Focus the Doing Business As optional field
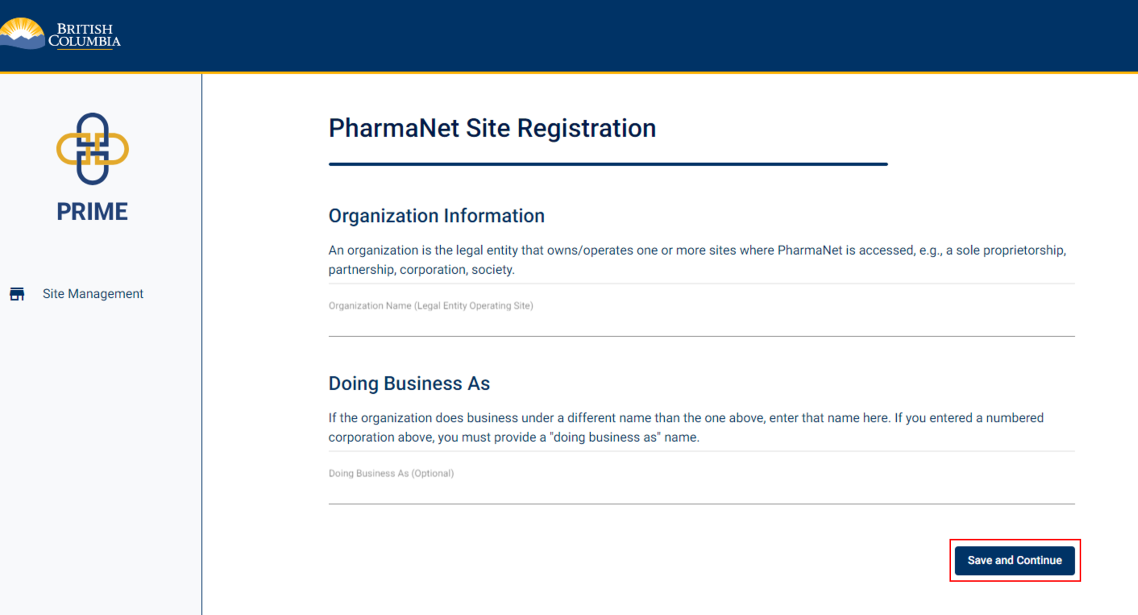 pyautogui.click(x=700, y=488)
